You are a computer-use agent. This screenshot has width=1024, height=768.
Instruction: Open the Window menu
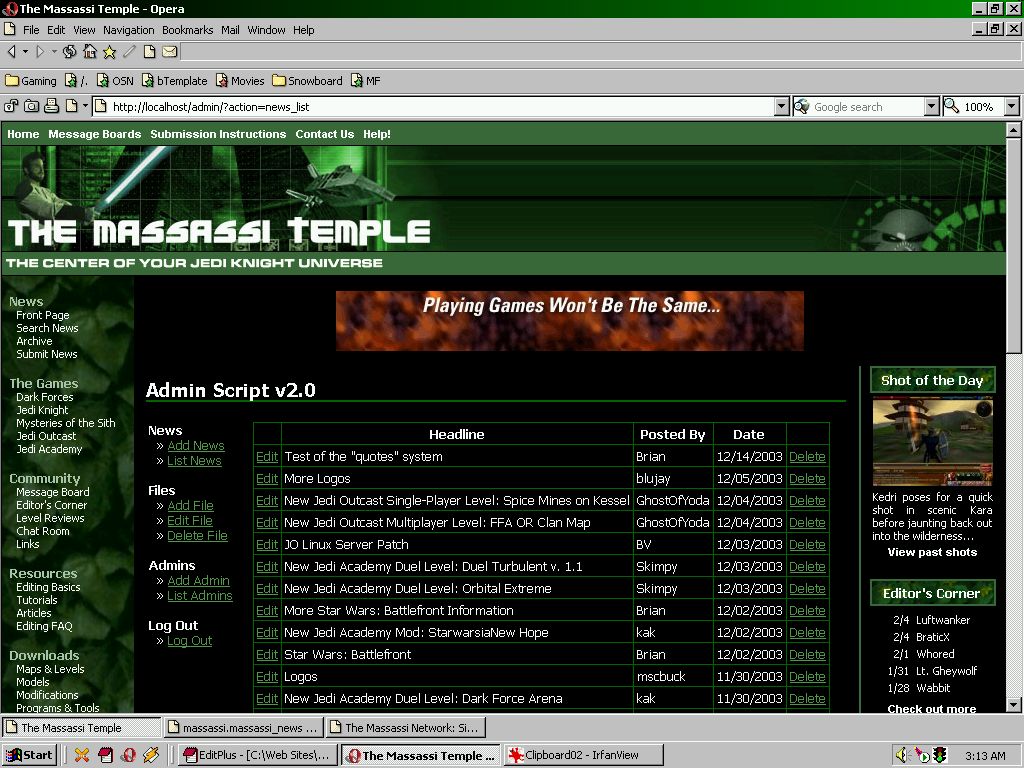(266, 30)
